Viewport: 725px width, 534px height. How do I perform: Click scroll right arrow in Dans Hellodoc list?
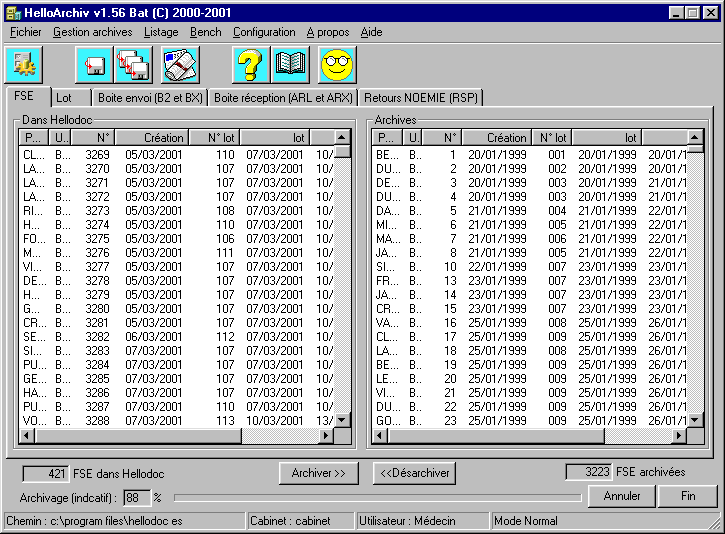(x=326, y=436)
